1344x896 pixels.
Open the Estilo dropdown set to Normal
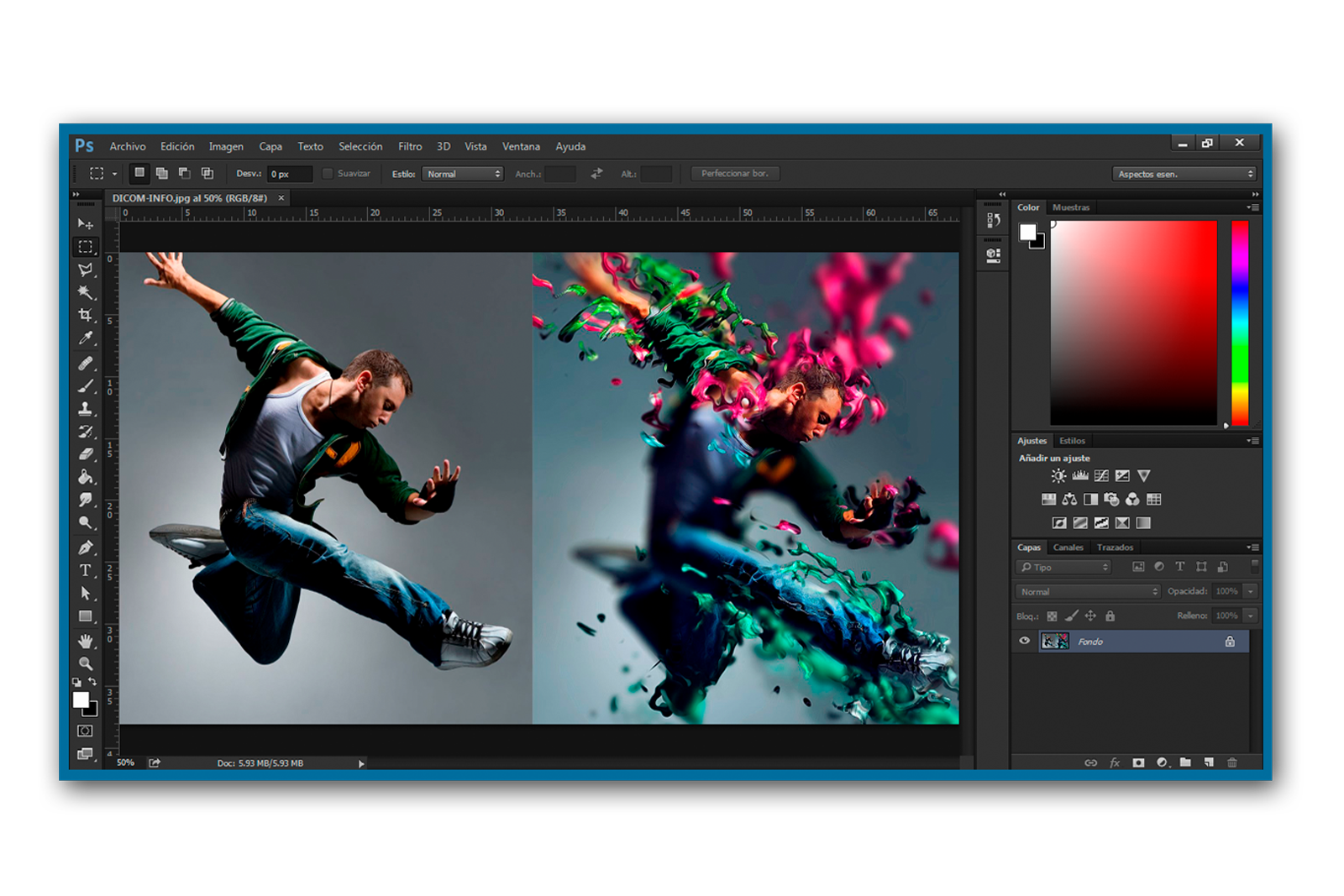pos(463,174)
